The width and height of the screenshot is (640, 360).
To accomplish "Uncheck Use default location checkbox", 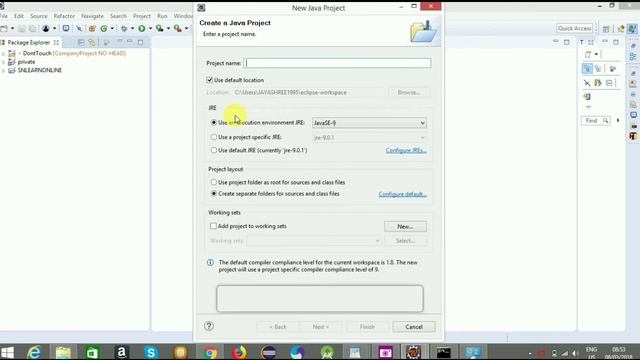I will (209, 80).
